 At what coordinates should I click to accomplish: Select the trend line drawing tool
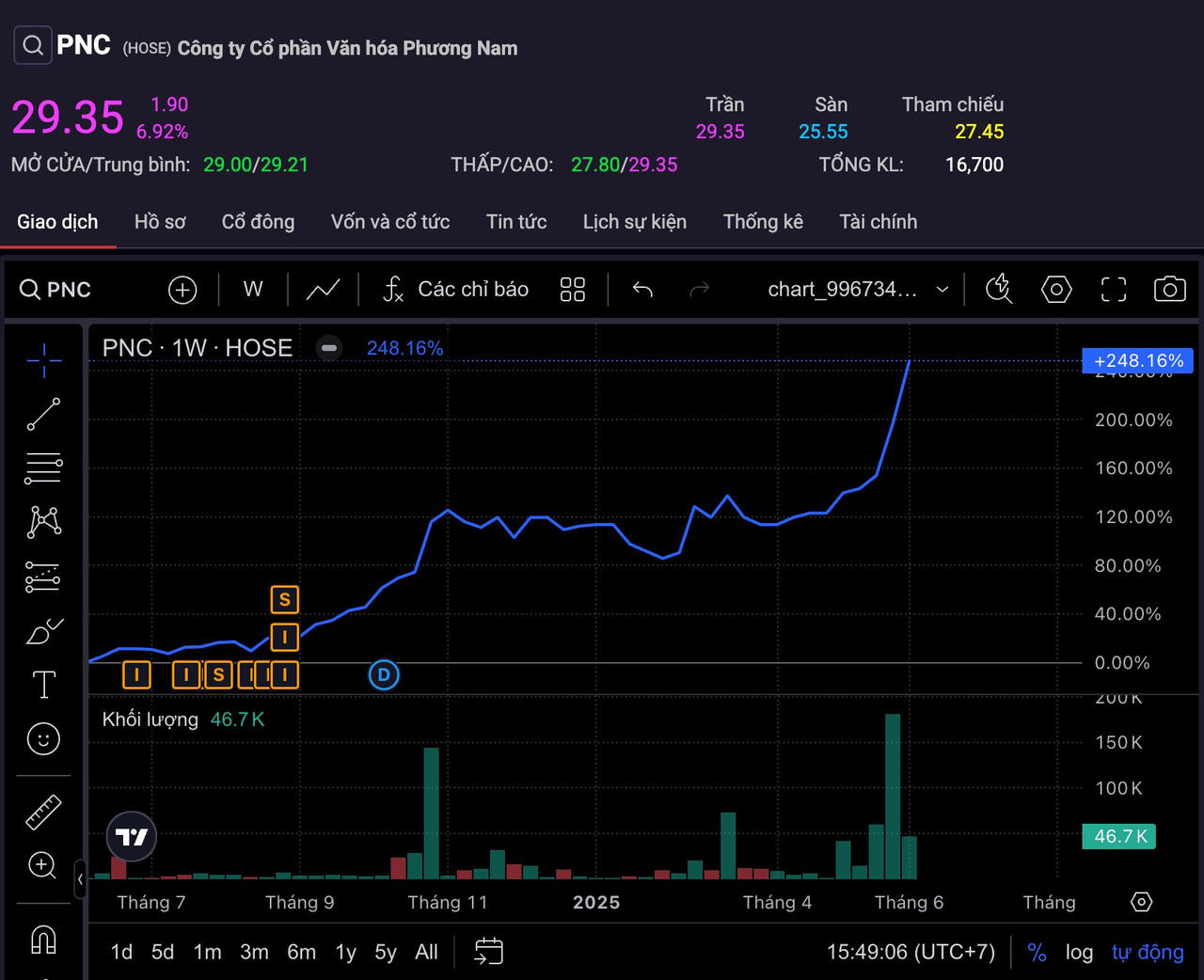point(43,414)
